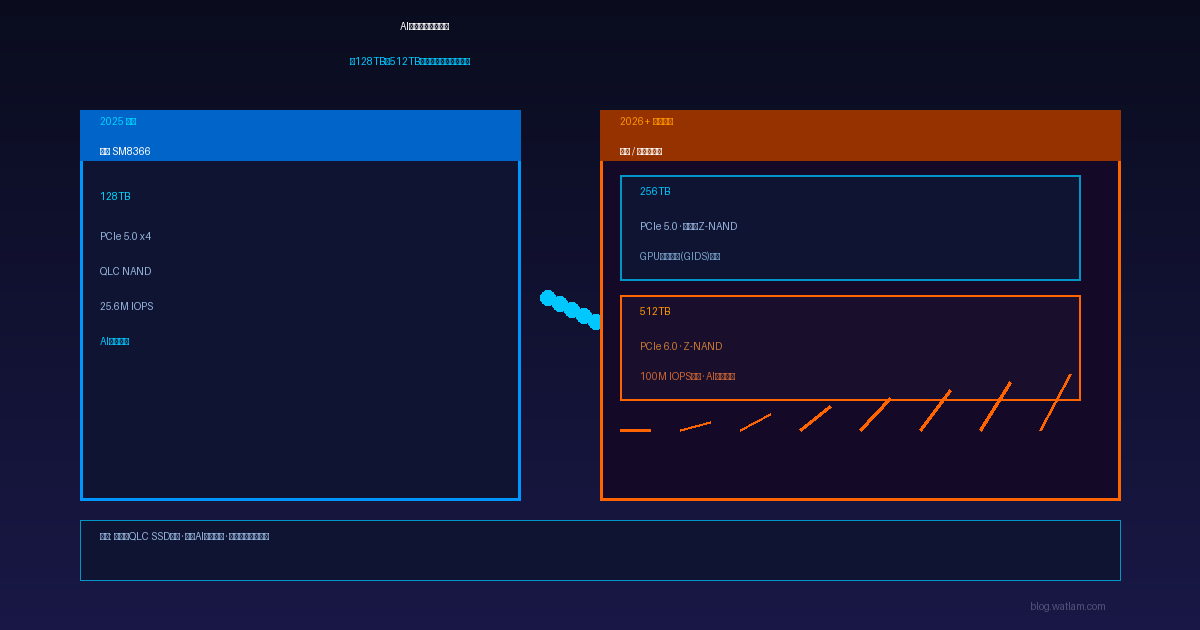Open the blog.watlam.com link
The image size is (1200, 630).
pos(1067,606)
